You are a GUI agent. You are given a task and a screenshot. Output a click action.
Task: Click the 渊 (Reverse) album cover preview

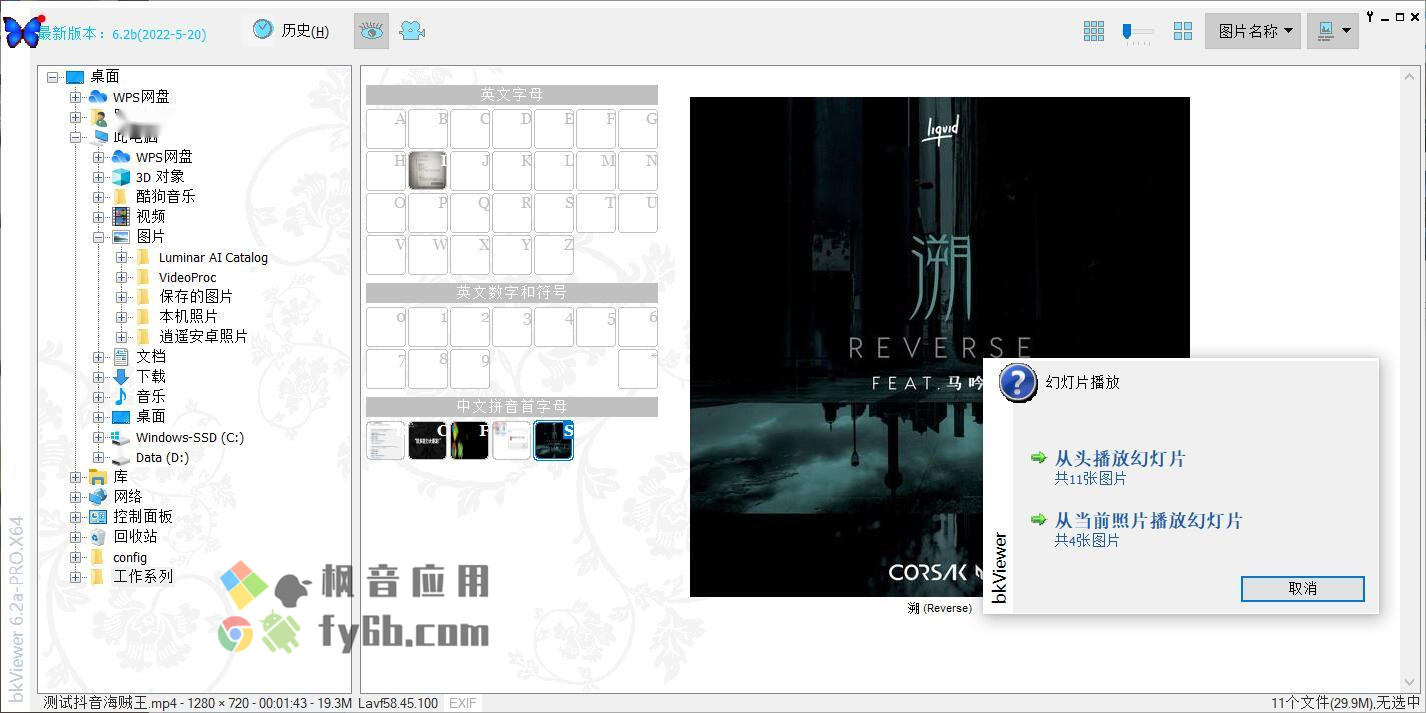pyautogui.click(x=940, y=347)
